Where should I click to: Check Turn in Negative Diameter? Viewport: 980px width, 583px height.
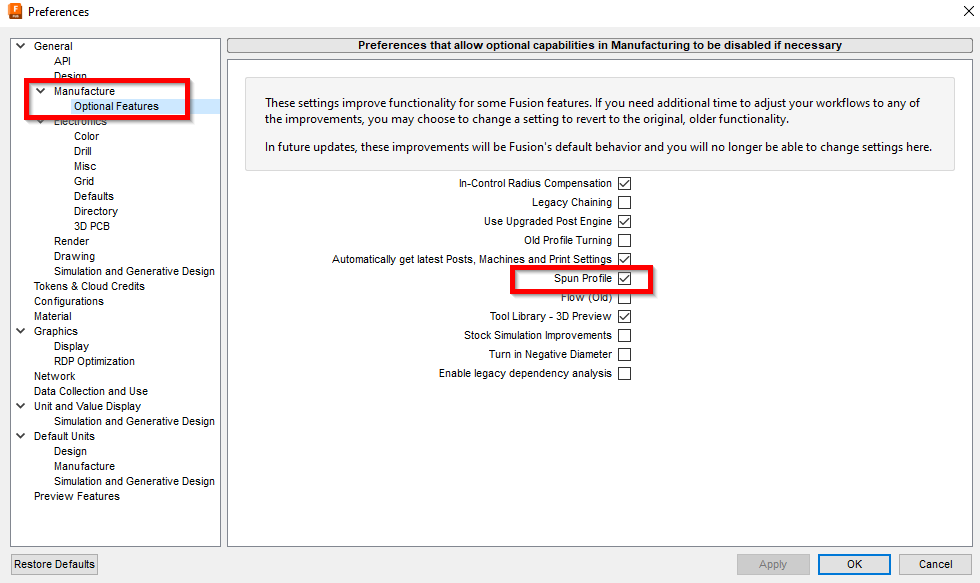(x=624, y=353)
